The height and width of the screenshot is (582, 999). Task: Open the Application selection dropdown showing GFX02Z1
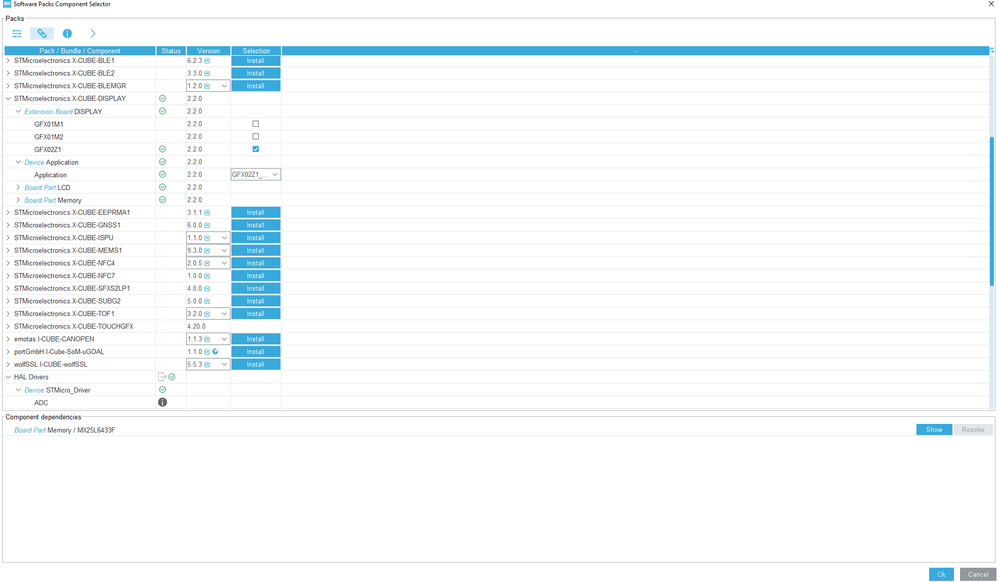[255, 175]
